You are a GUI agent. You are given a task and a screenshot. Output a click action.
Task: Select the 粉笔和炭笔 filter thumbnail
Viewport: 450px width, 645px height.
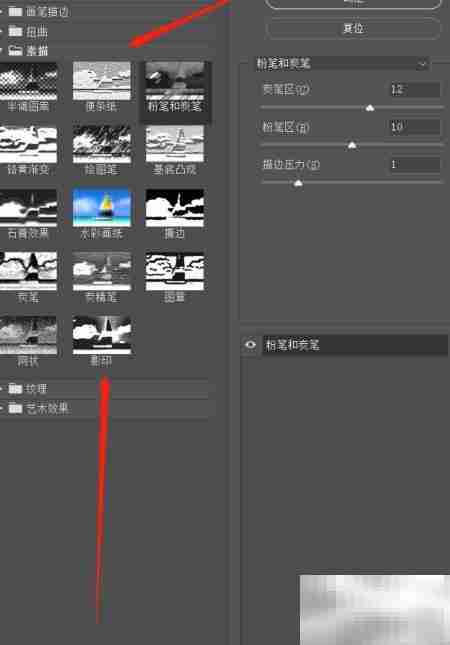coord(175,81)
